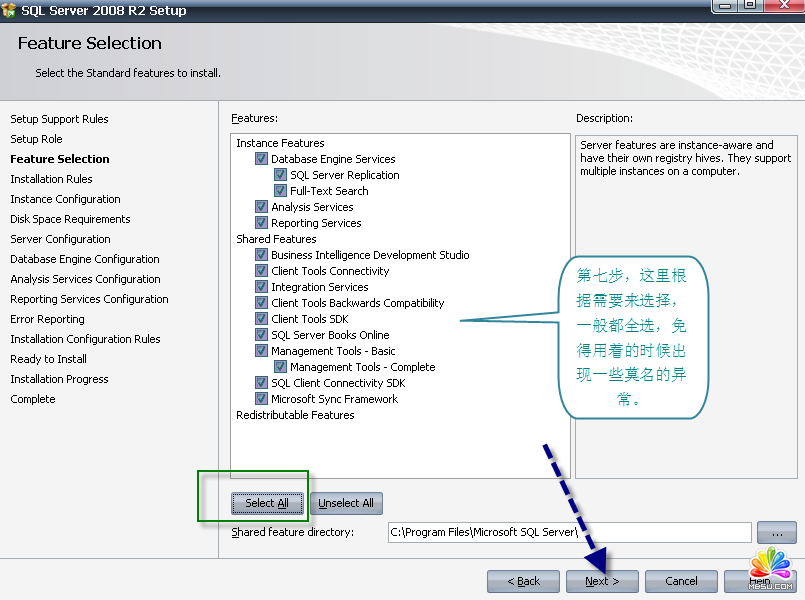805x600 pixels.
Task: Uncheck Business Intelligence Development Studio
Action: coord(262,255)
